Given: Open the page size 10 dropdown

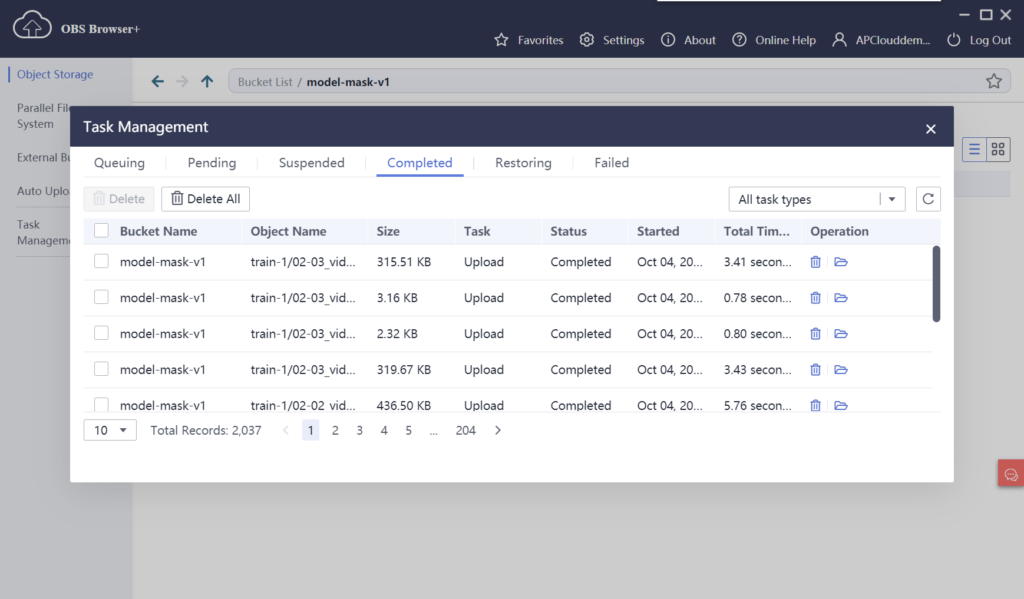Looking at the screenshot, I should click(110, 430).
